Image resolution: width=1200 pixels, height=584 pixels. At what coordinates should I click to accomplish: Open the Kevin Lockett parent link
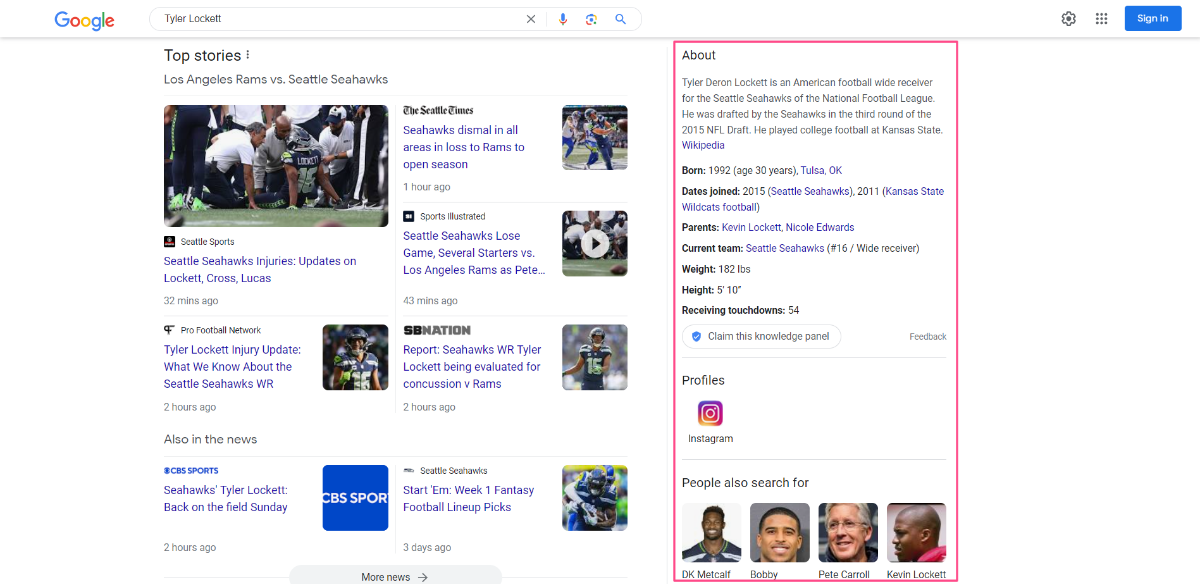(x=751, y=227)
